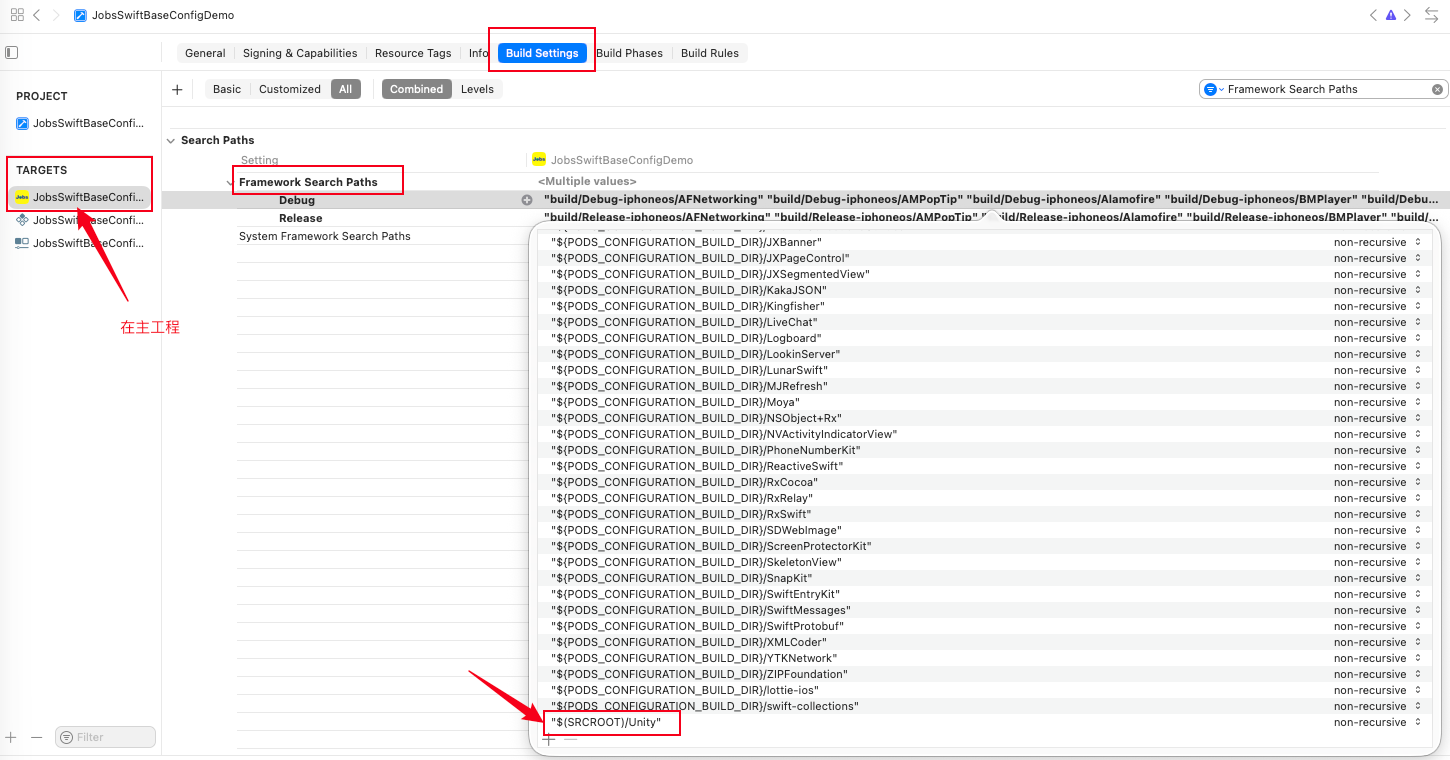Add a search path with the popover plus button

(548, 740)
